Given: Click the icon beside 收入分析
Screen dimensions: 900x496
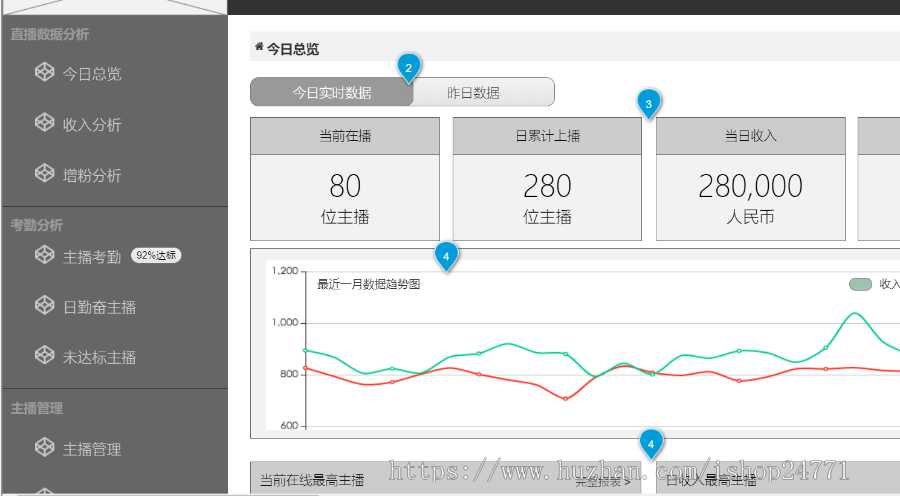Looking at the screenshot, I should (x=44, y=122).
